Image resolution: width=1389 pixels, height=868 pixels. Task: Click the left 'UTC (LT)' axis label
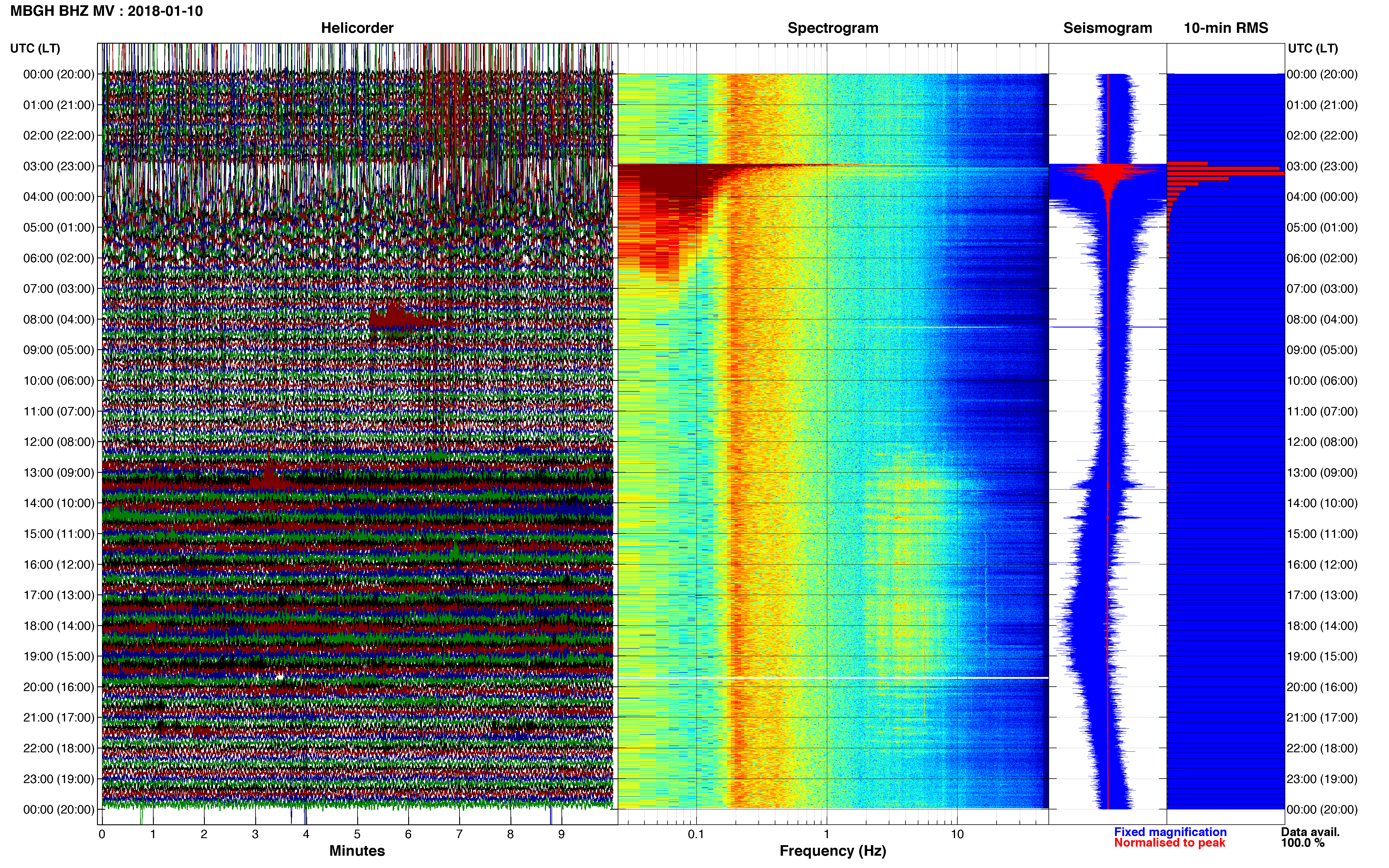(x=35, y=48)
